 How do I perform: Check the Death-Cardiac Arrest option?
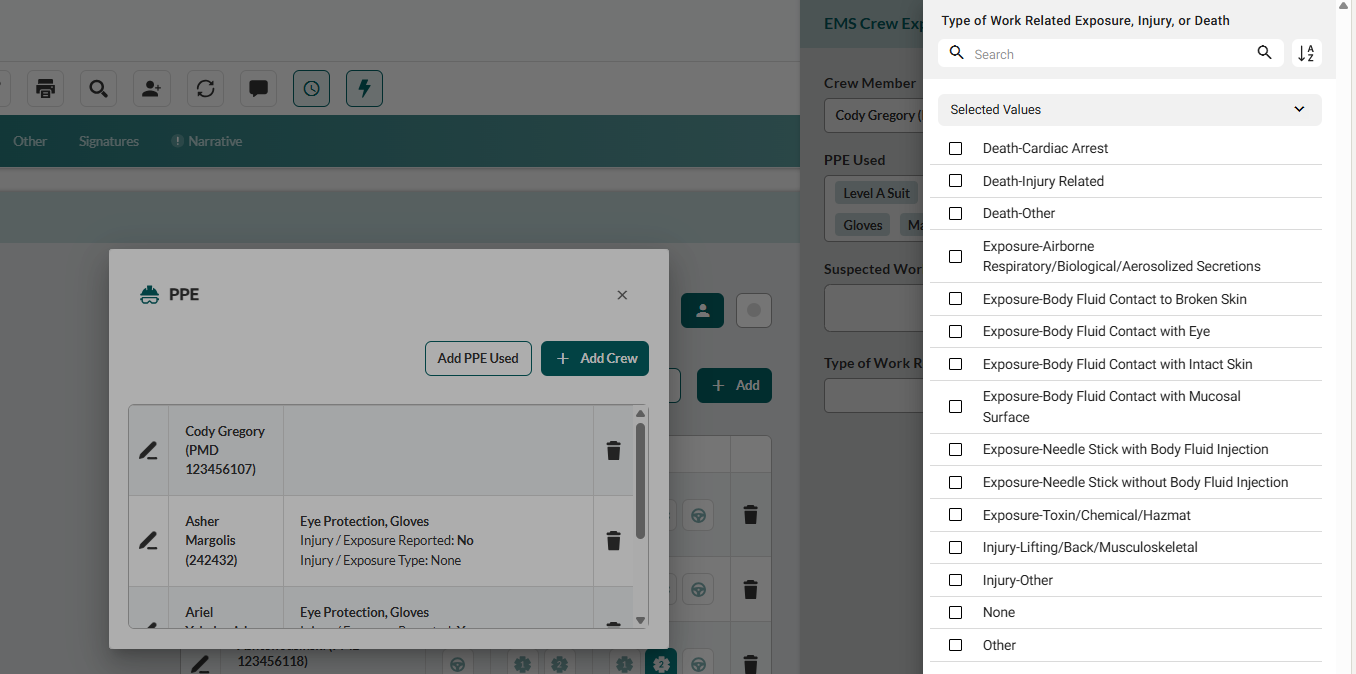click(955, 148)
